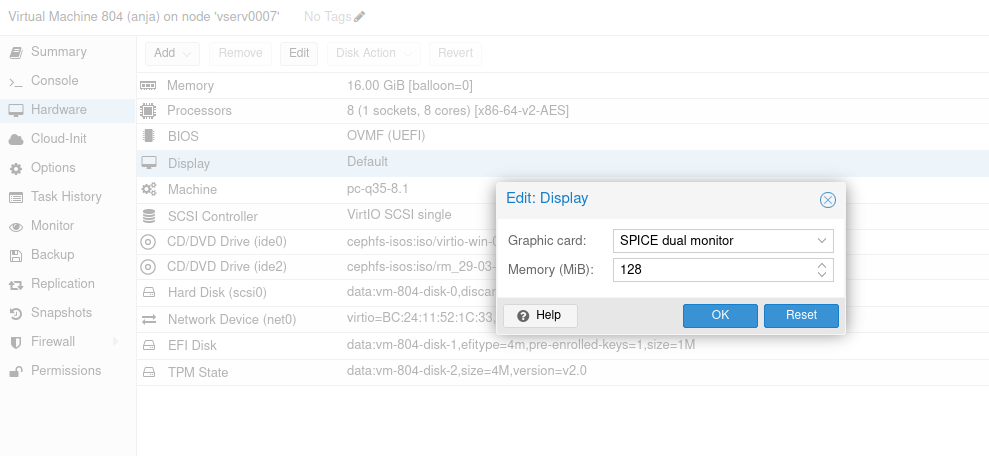The image size is (989, 456).
Task: Open the Snapshots section
Action: tap(61, 313)
